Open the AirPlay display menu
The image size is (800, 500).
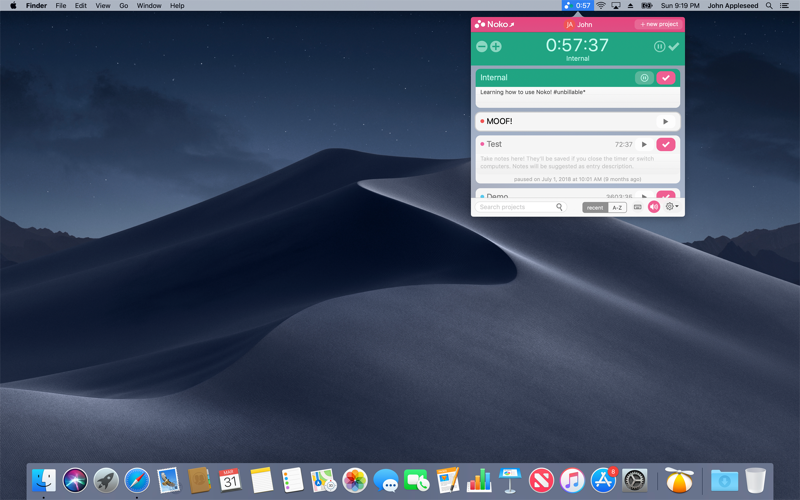[x=616, y=6]
